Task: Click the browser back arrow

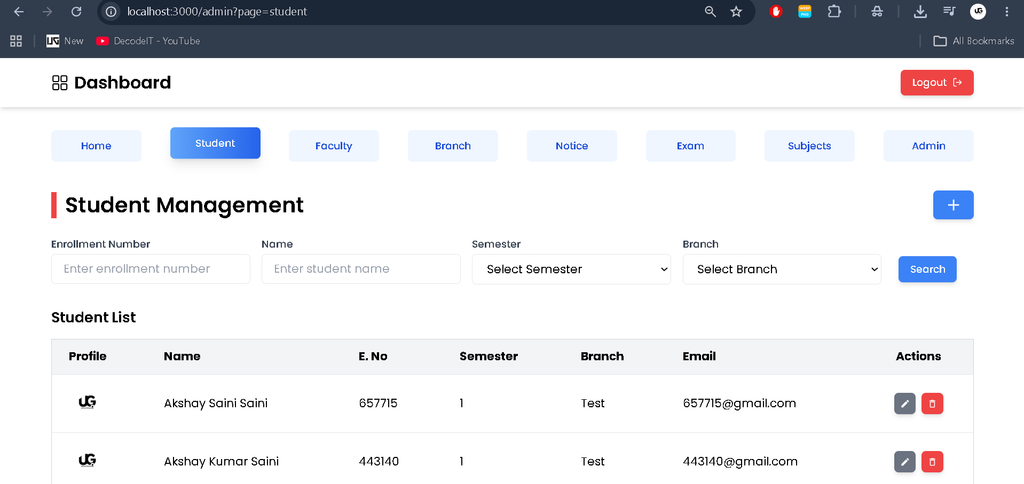Action: 19,12
